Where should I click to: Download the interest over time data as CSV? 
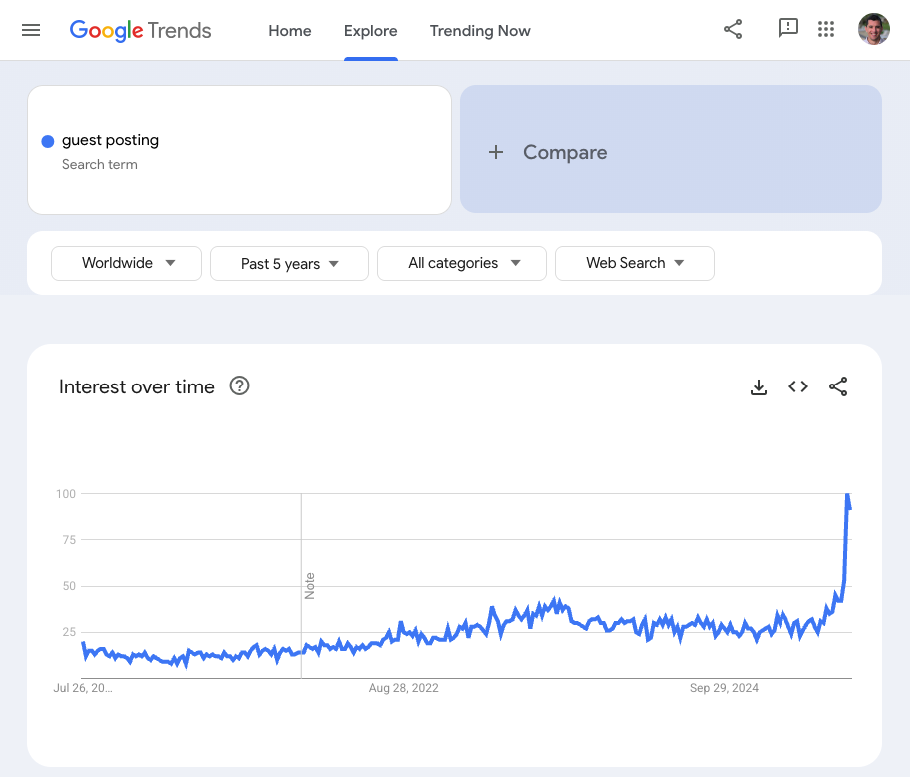759,387
